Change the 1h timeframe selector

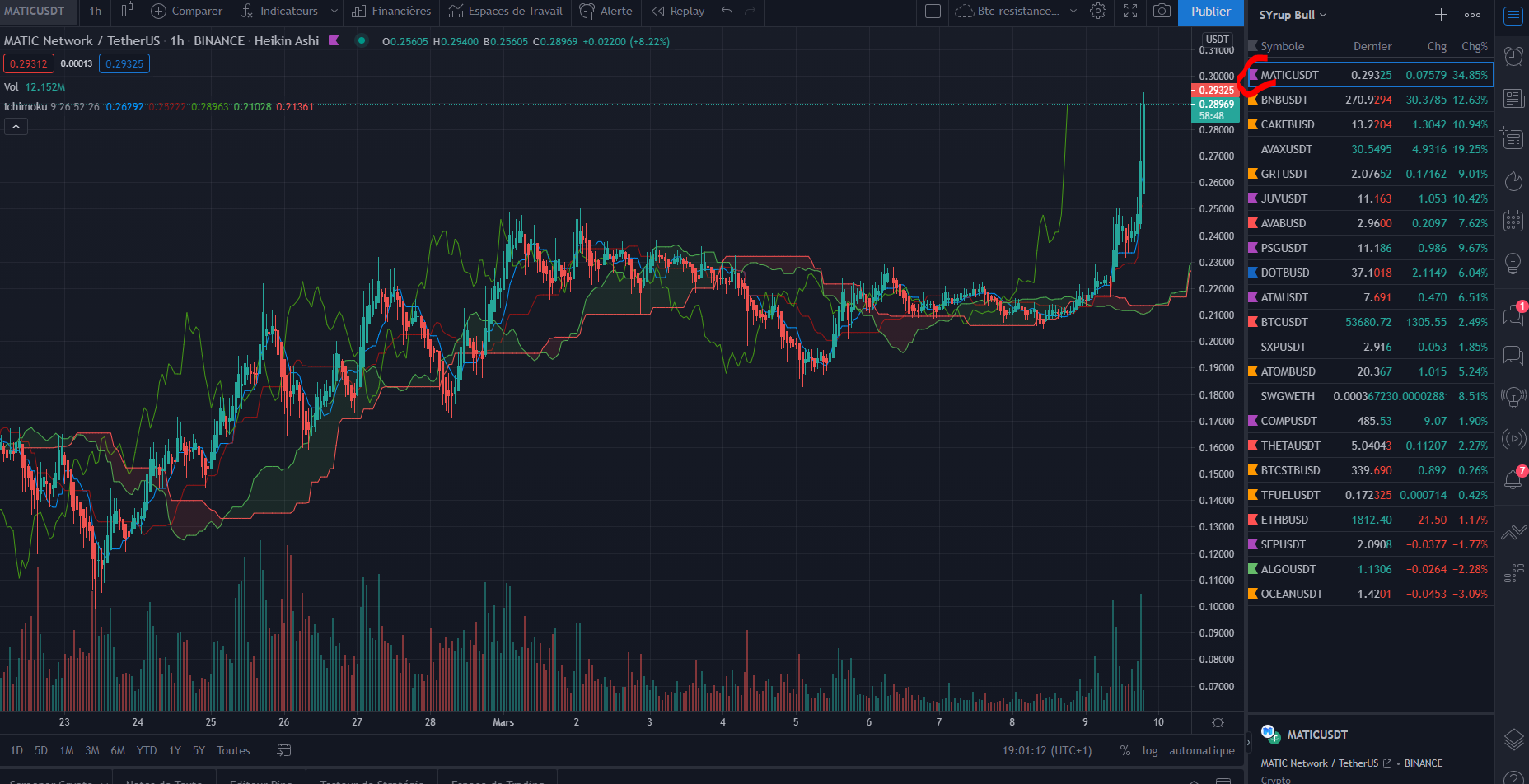[x=96, y=11]
